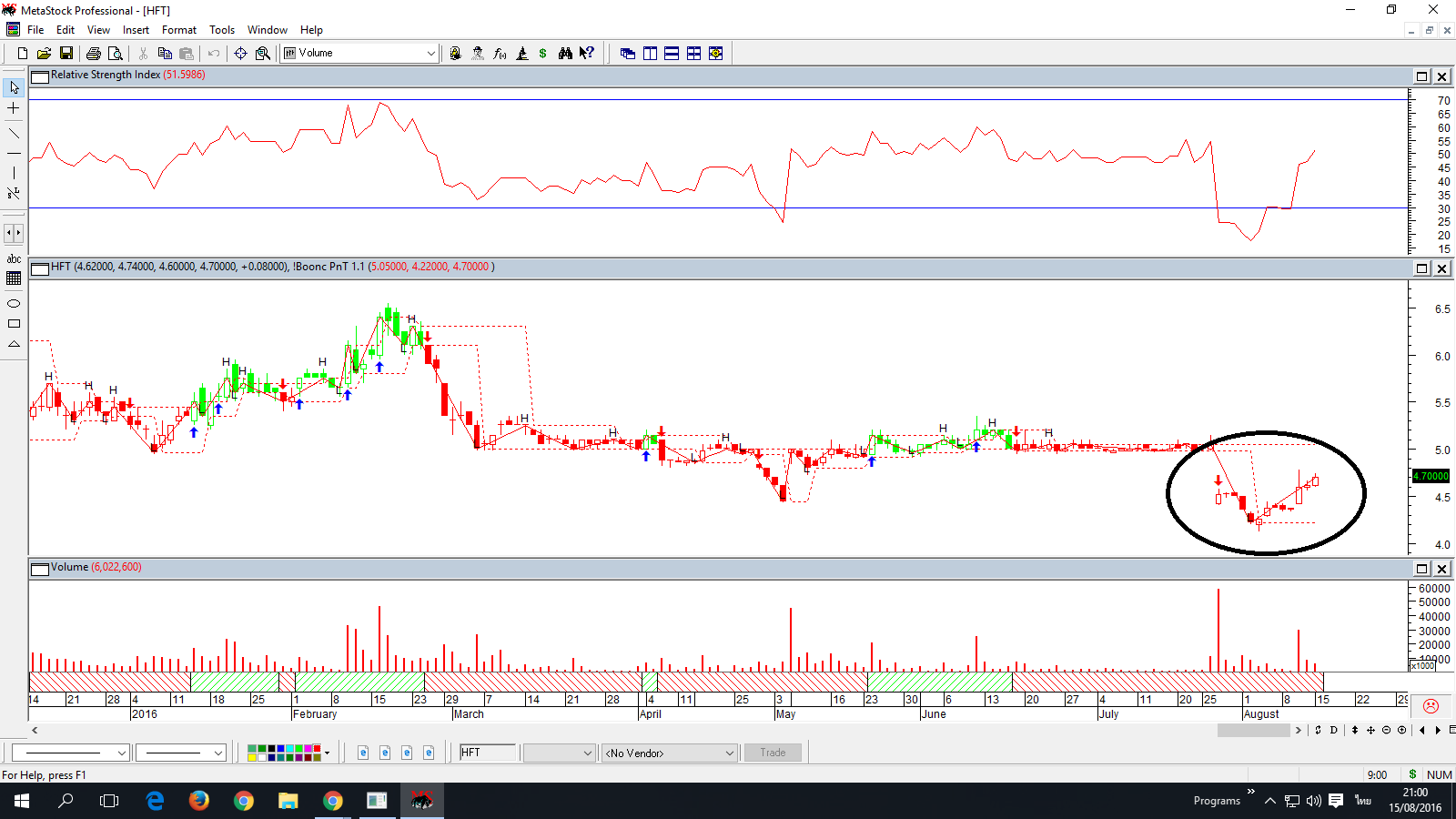Open the View menu
Image resolution: width=1456 pixels, height=819 pixels.
(x=98, y=30)
